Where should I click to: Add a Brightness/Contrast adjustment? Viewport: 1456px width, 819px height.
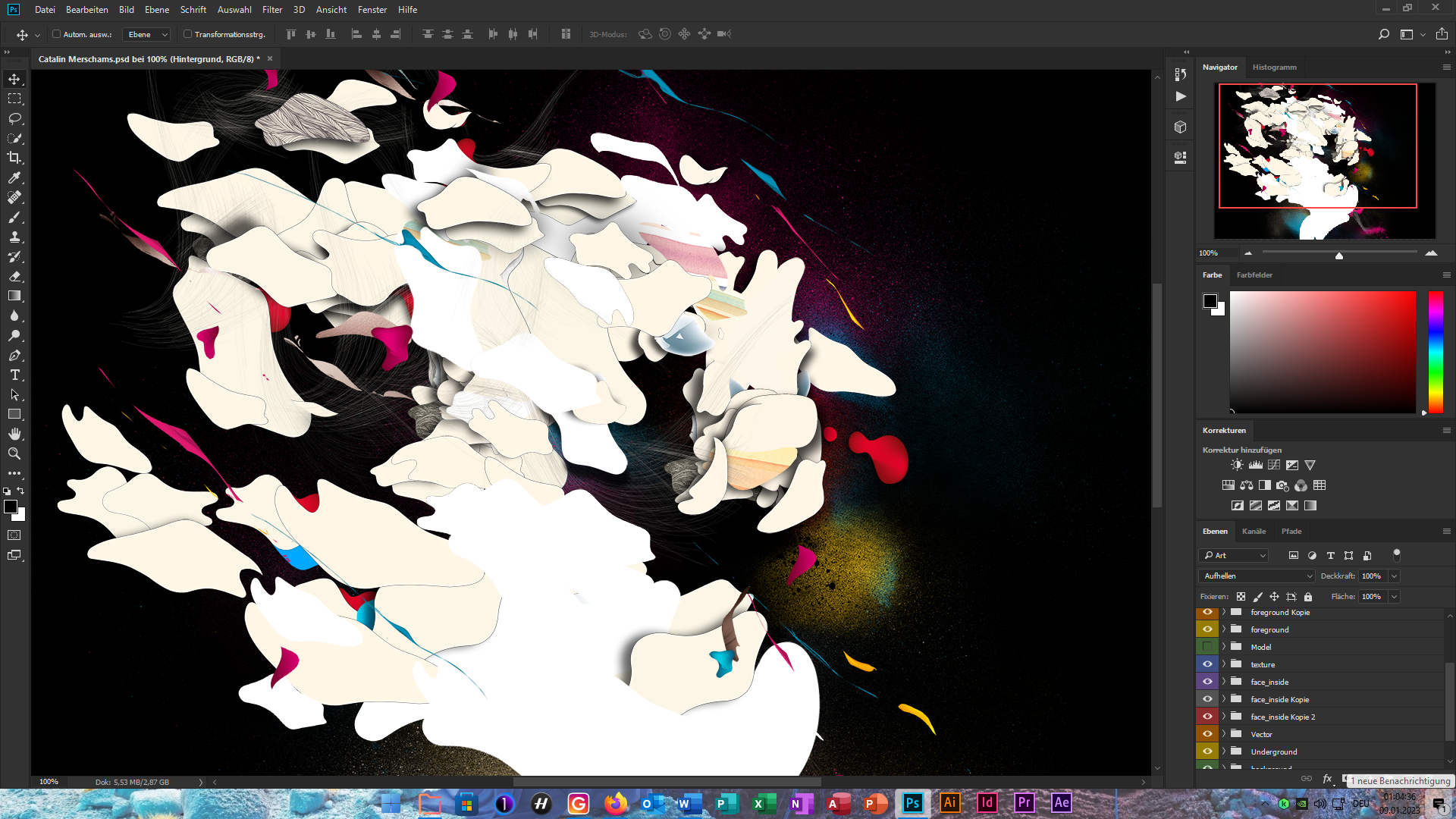[x=1237, y=465]
